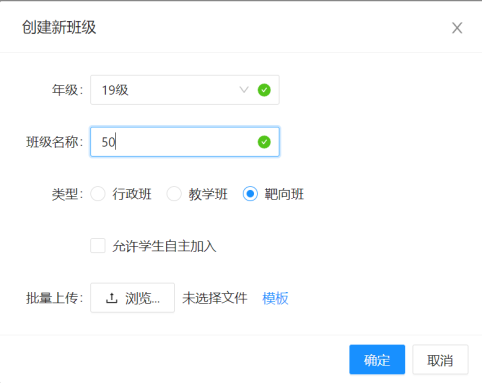
Task: Click the 浏览... upload button
Action: point(132,298)
